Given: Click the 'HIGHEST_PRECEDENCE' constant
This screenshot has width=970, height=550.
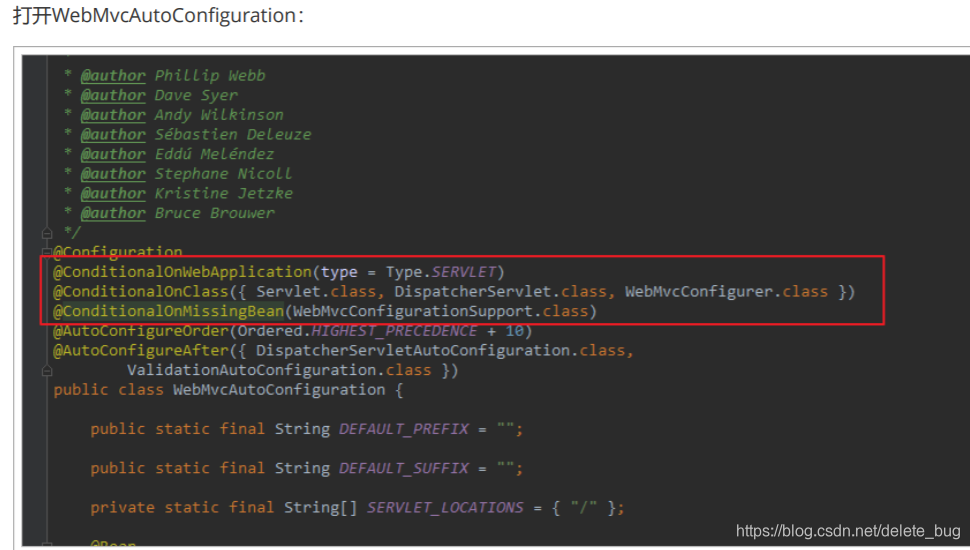Looking at the screenshot, I should (x=394, y=331).
